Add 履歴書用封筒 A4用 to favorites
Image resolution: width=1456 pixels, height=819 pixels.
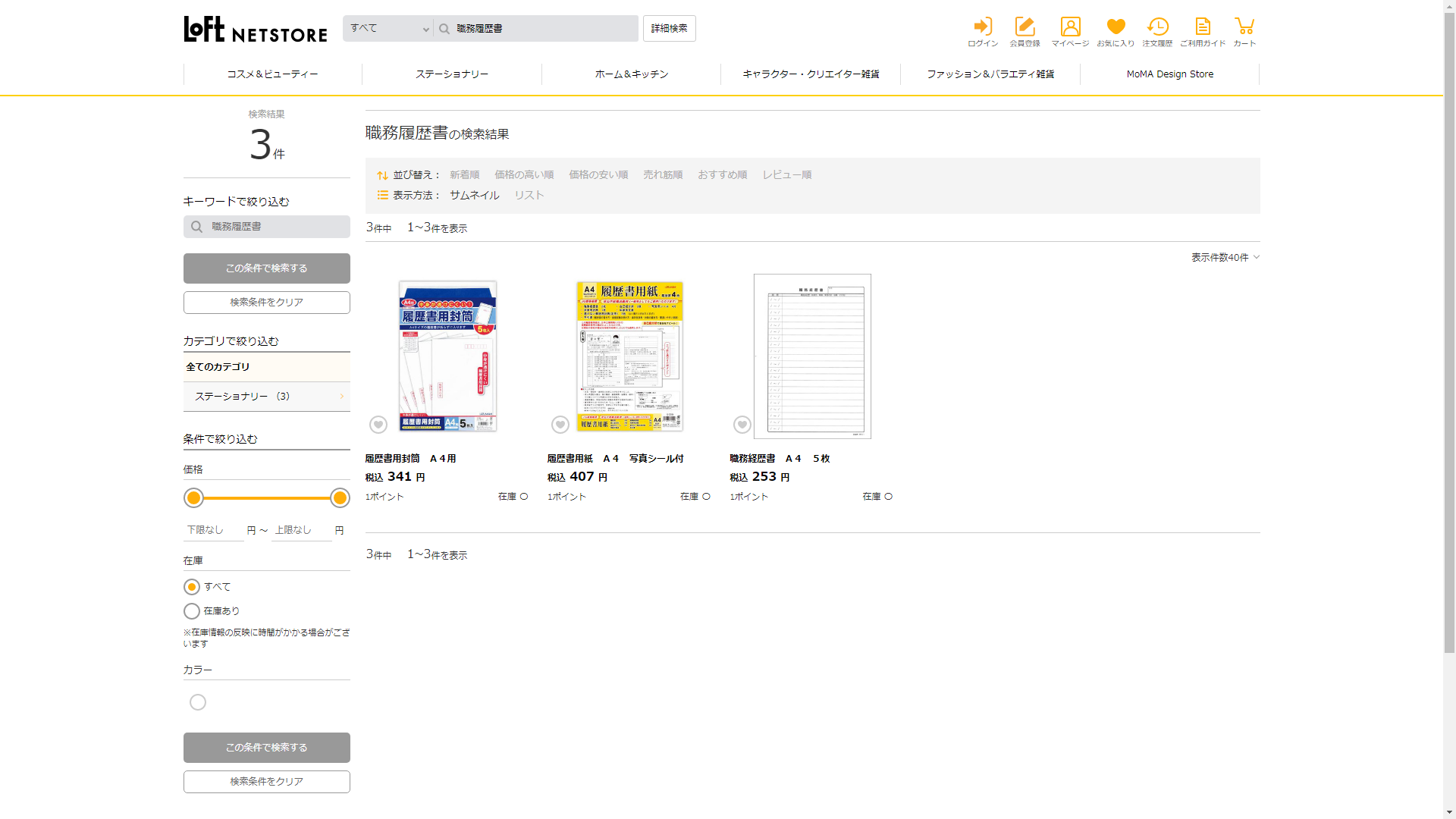(x=378, y=425)
